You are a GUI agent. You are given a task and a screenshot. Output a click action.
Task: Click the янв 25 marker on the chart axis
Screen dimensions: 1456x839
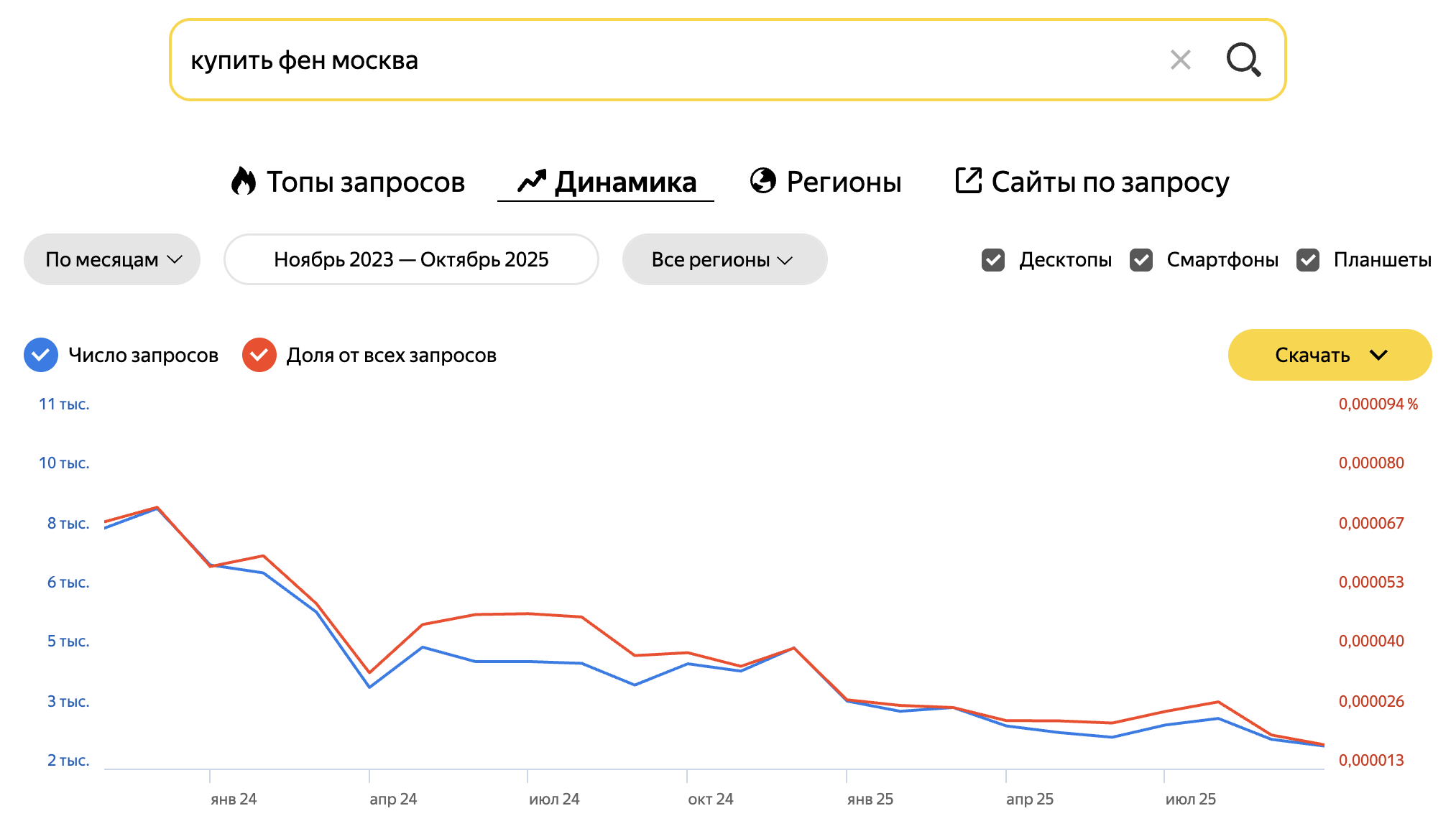coord(870,799)
